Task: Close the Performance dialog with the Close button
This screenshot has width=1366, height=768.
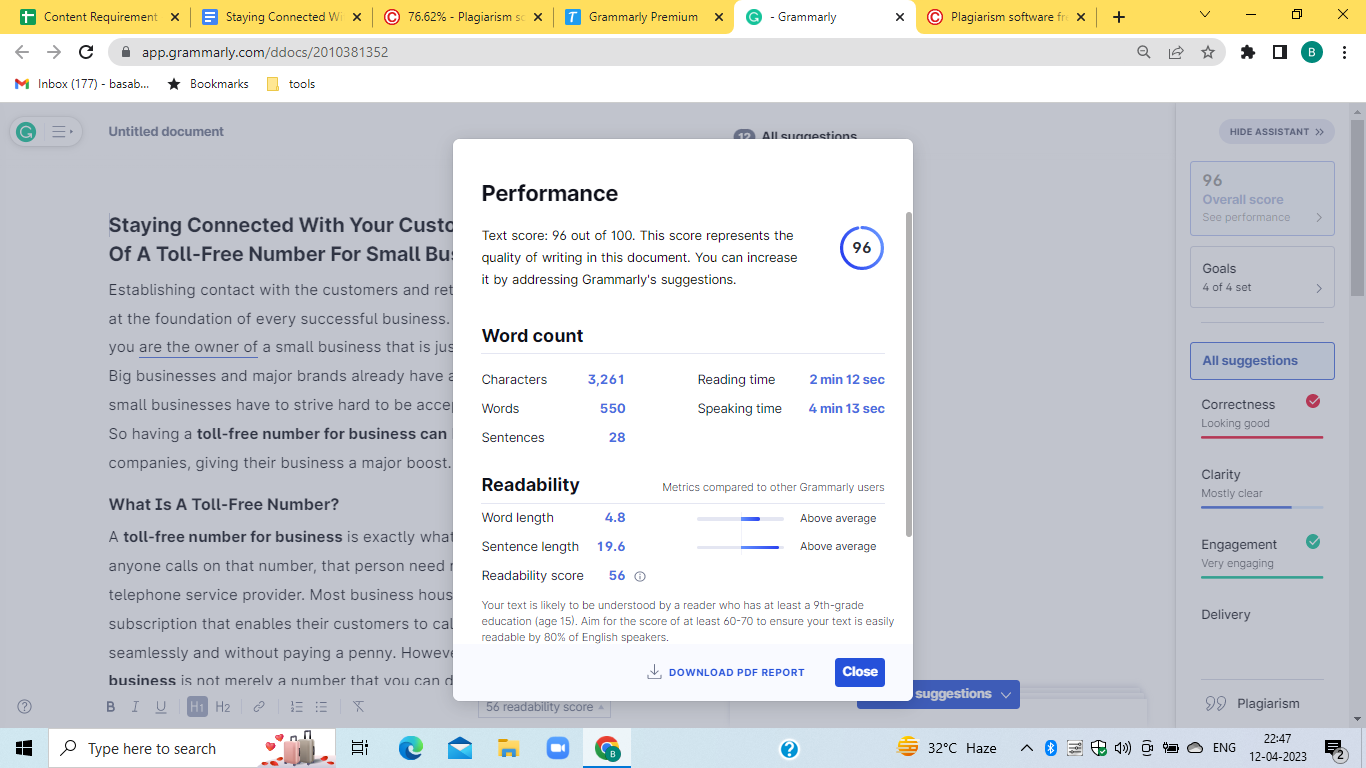Action: (x=859, y=672)
